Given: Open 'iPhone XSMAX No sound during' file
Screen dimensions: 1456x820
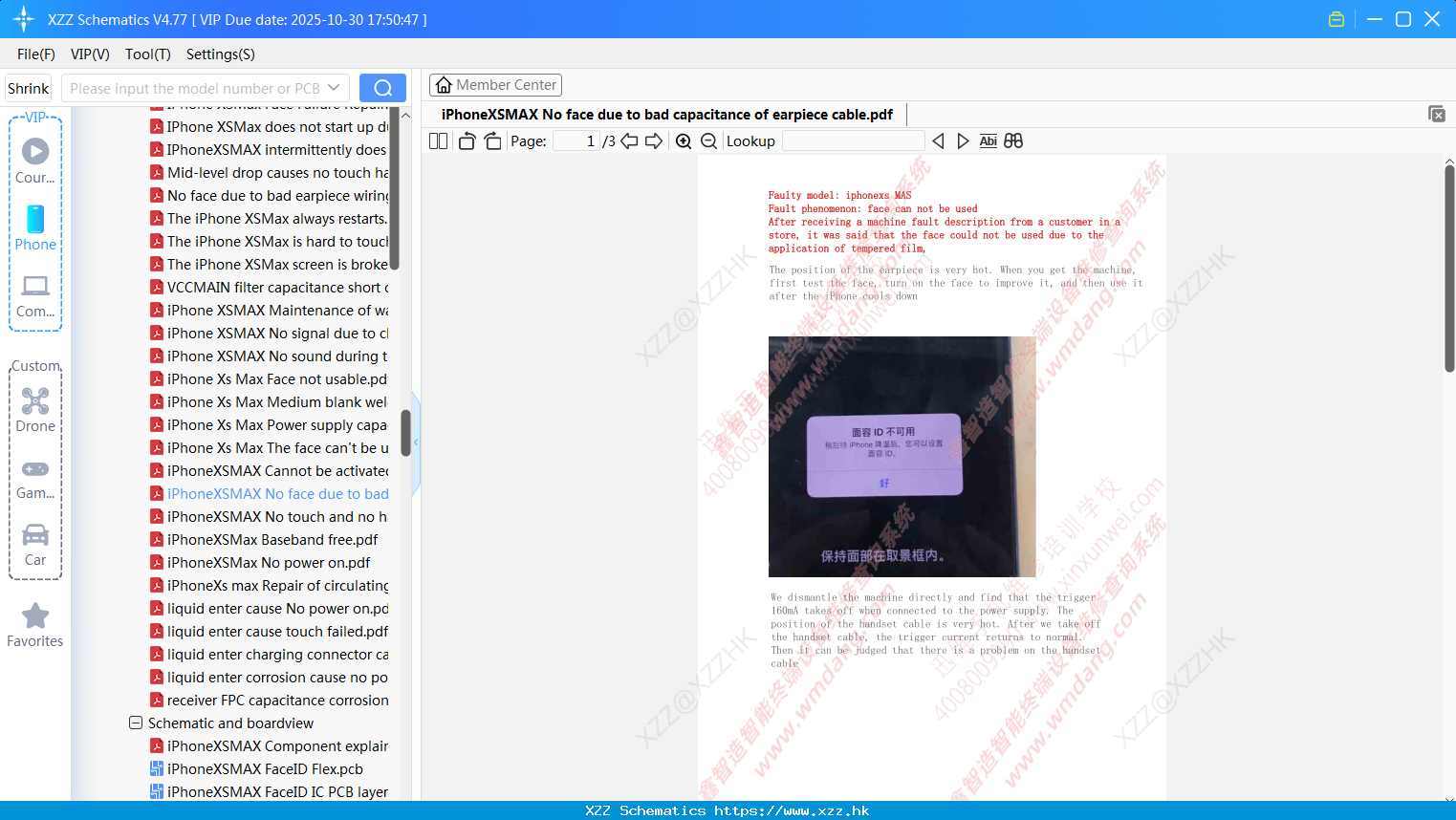Looking at the screenshot, I should point(277,356).
